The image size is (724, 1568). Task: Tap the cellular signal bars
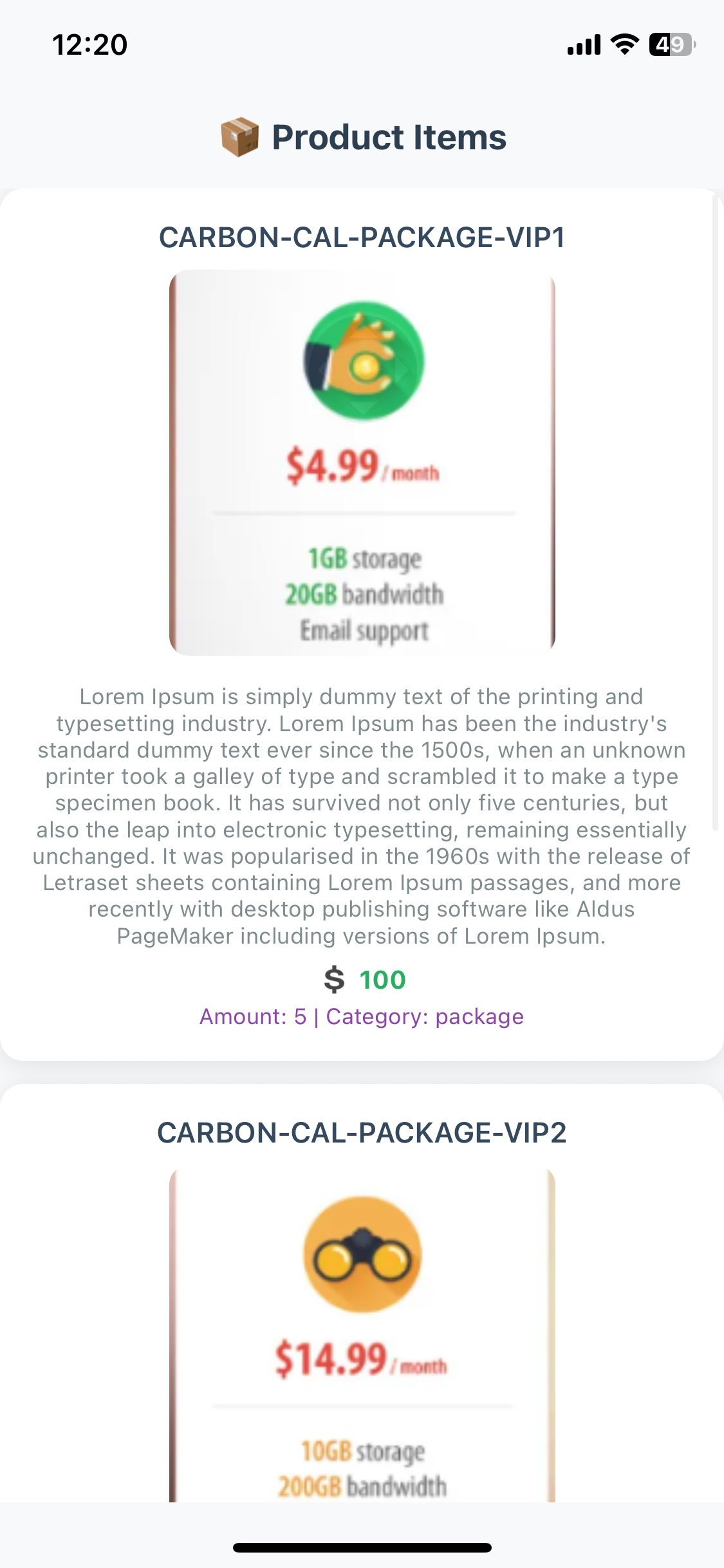point(584,45)
